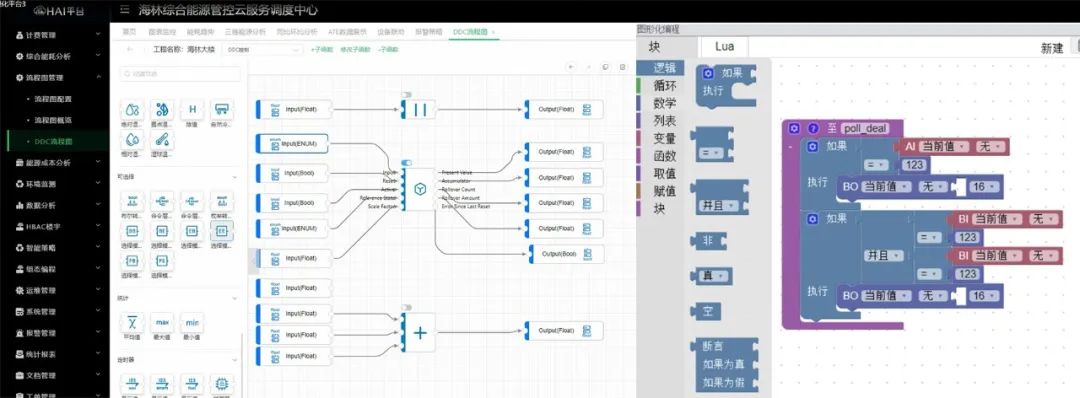Select the 变量 block category
1080x398 pixels.
(661, 138)
